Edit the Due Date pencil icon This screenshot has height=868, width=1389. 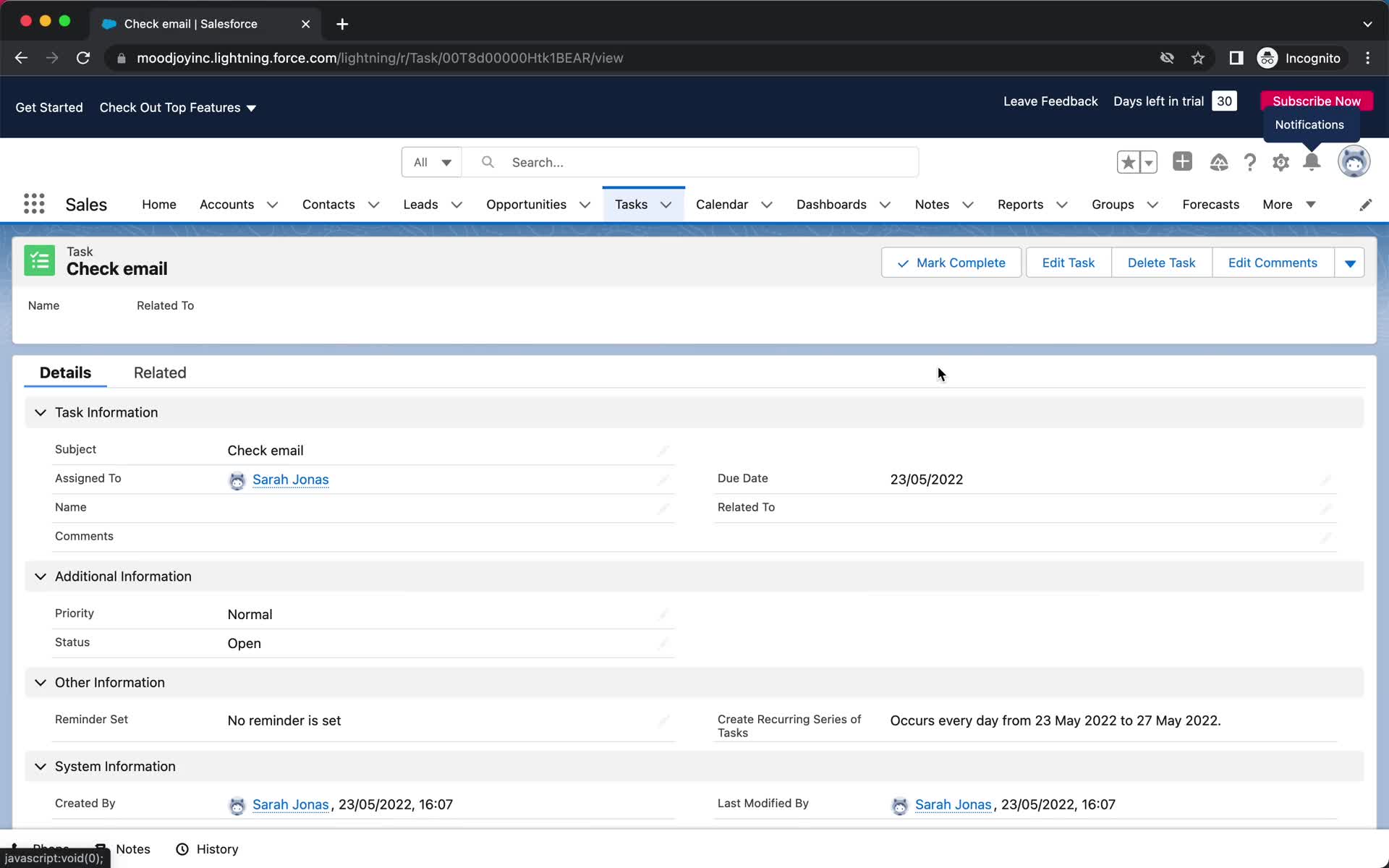tap(1325, 480)
